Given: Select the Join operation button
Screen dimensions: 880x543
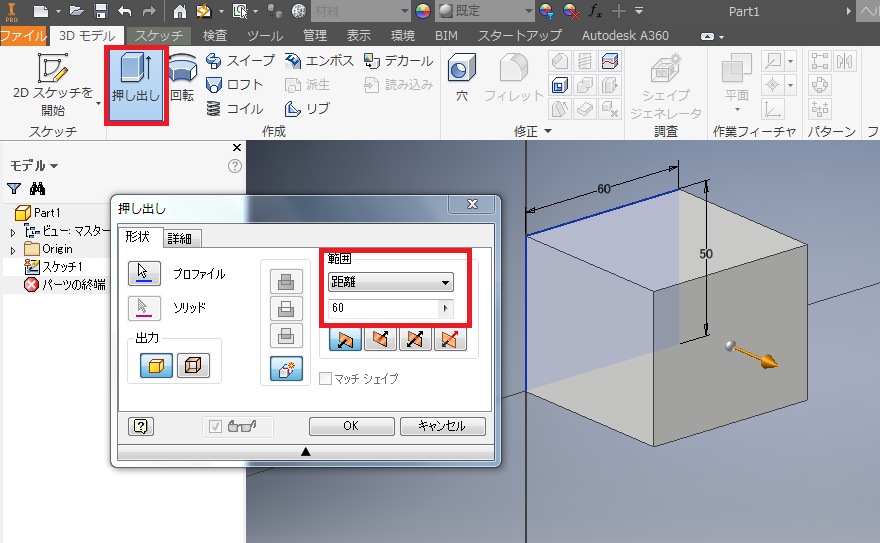Looking at the screenshot, I should pyautogui.click(x=286, y=282).
